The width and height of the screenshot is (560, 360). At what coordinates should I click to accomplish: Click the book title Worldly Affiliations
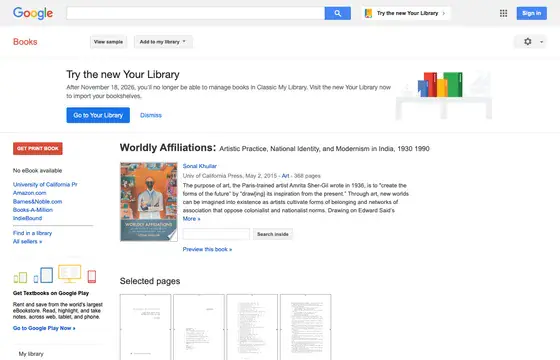click(168, 148)
